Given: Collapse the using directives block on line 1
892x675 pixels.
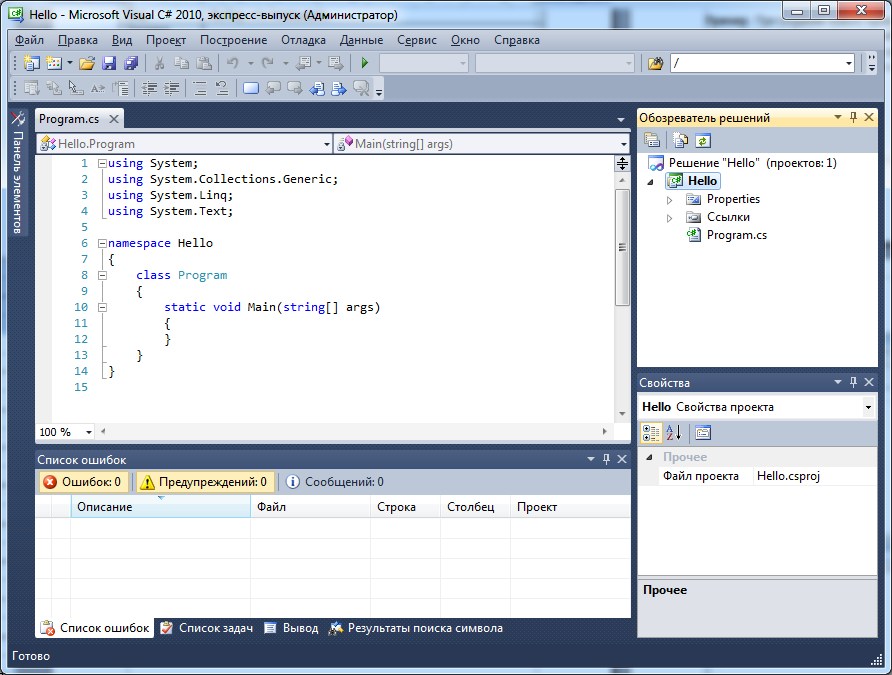Looking at the screenshot, I should click(x=102, y=163).
